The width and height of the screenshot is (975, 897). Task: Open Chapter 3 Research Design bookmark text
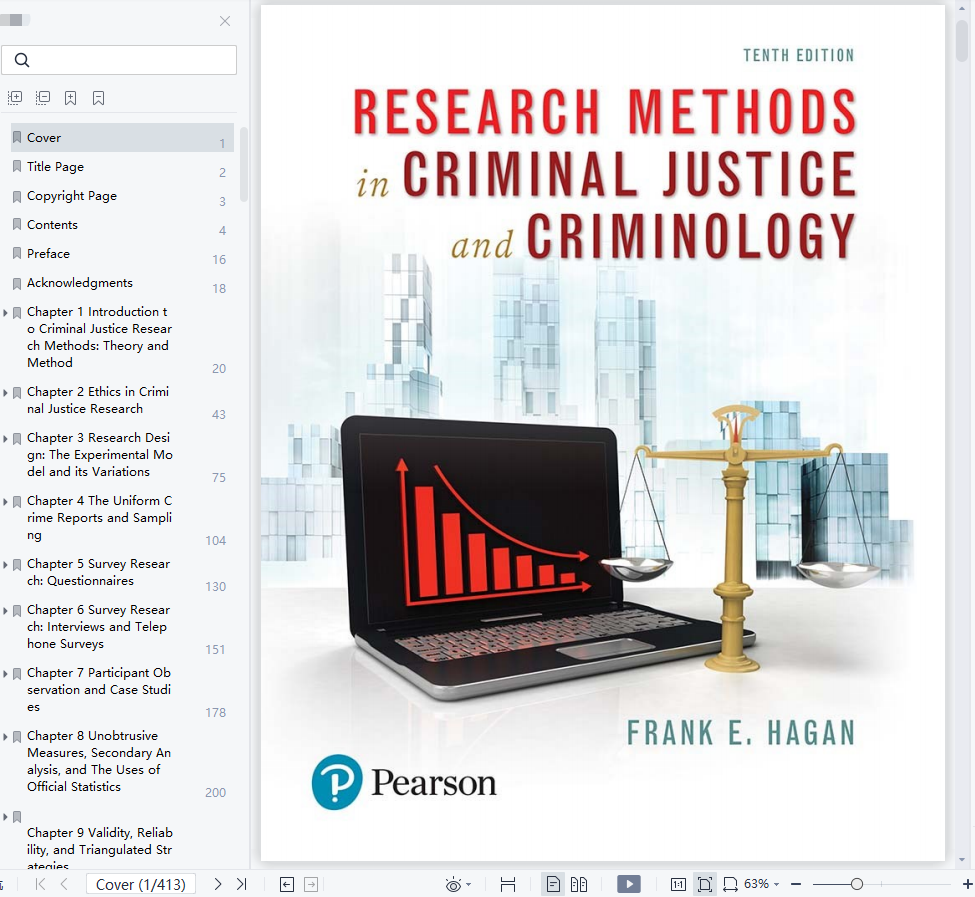pos(99,454)
